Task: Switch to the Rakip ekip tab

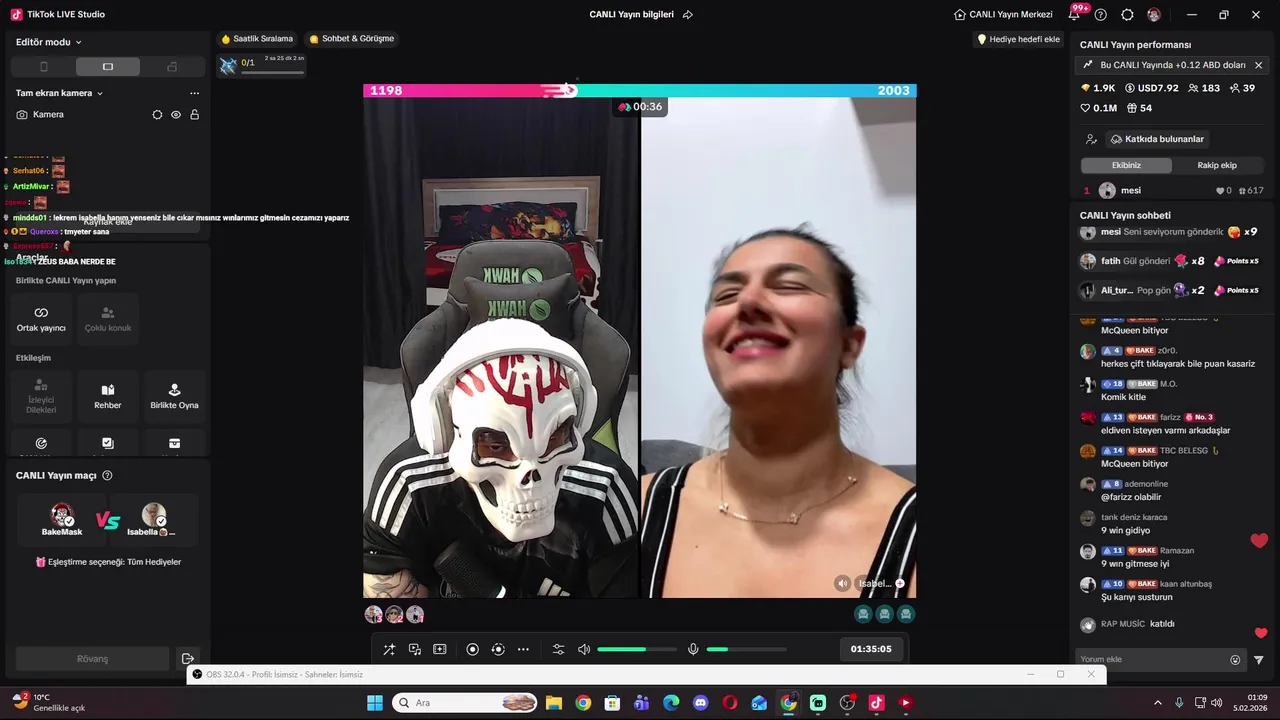Action: click(x=1217, y=165)
